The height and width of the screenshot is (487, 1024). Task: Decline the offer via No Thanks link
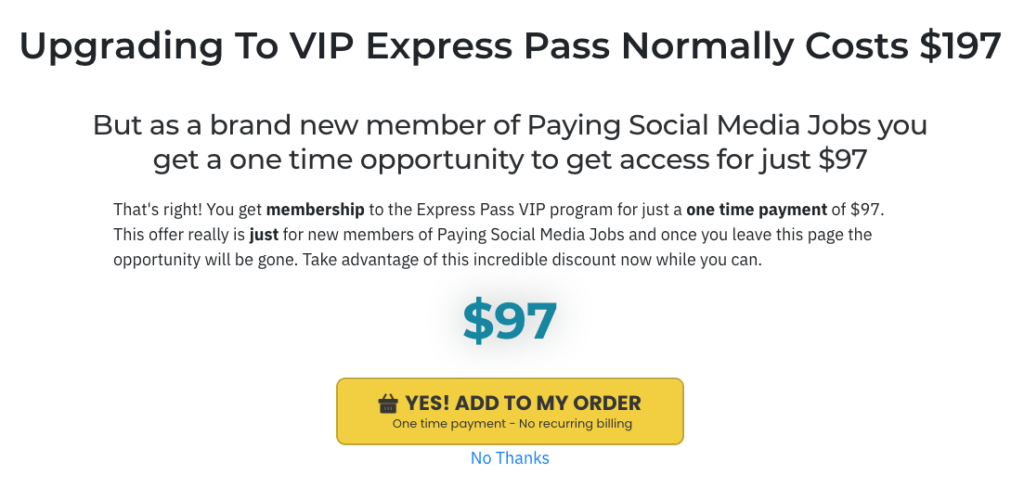click(510, 458)
